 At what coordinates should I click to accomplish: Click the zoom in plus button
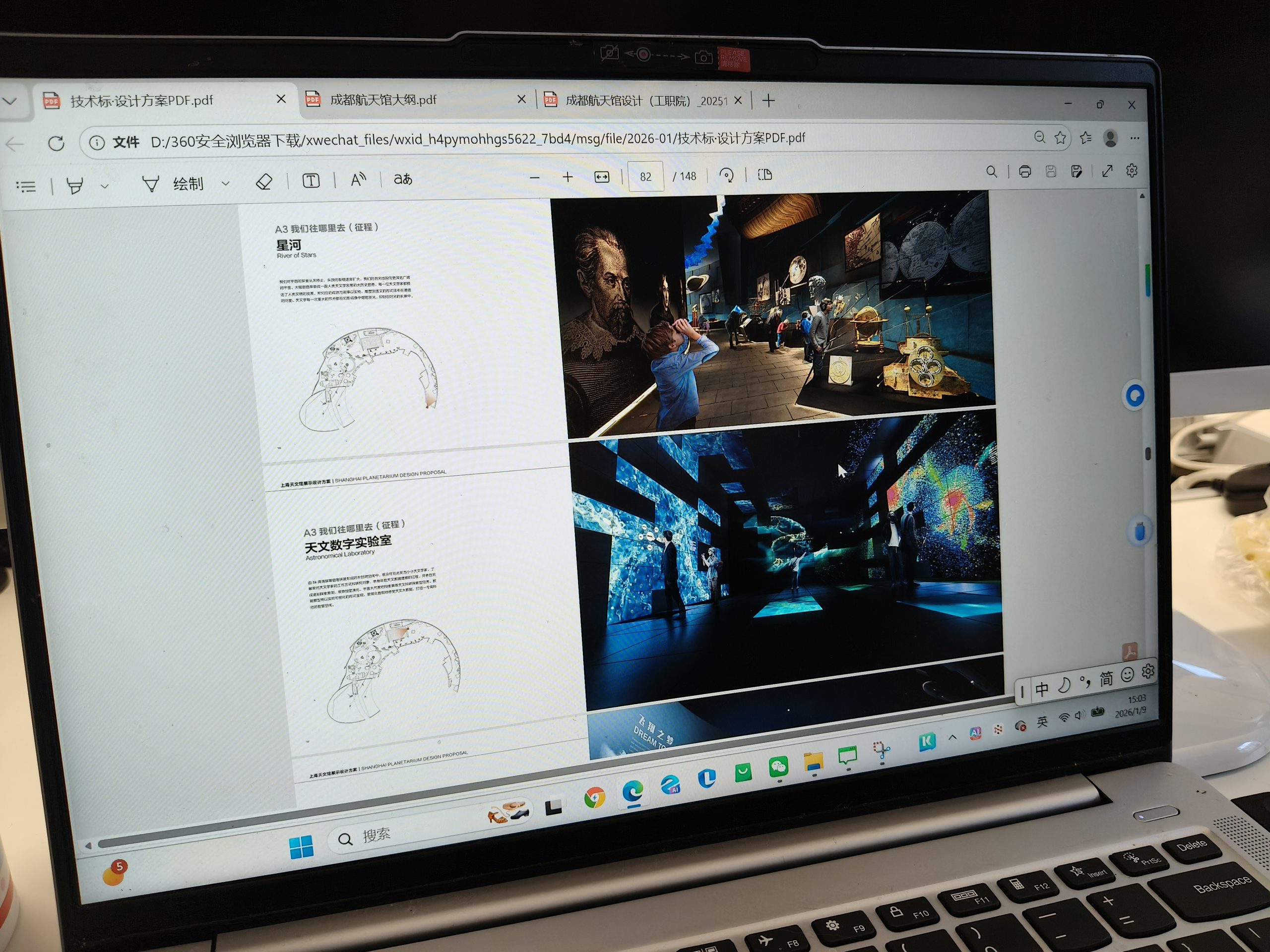pyautogui.click(x=567, y=178)
